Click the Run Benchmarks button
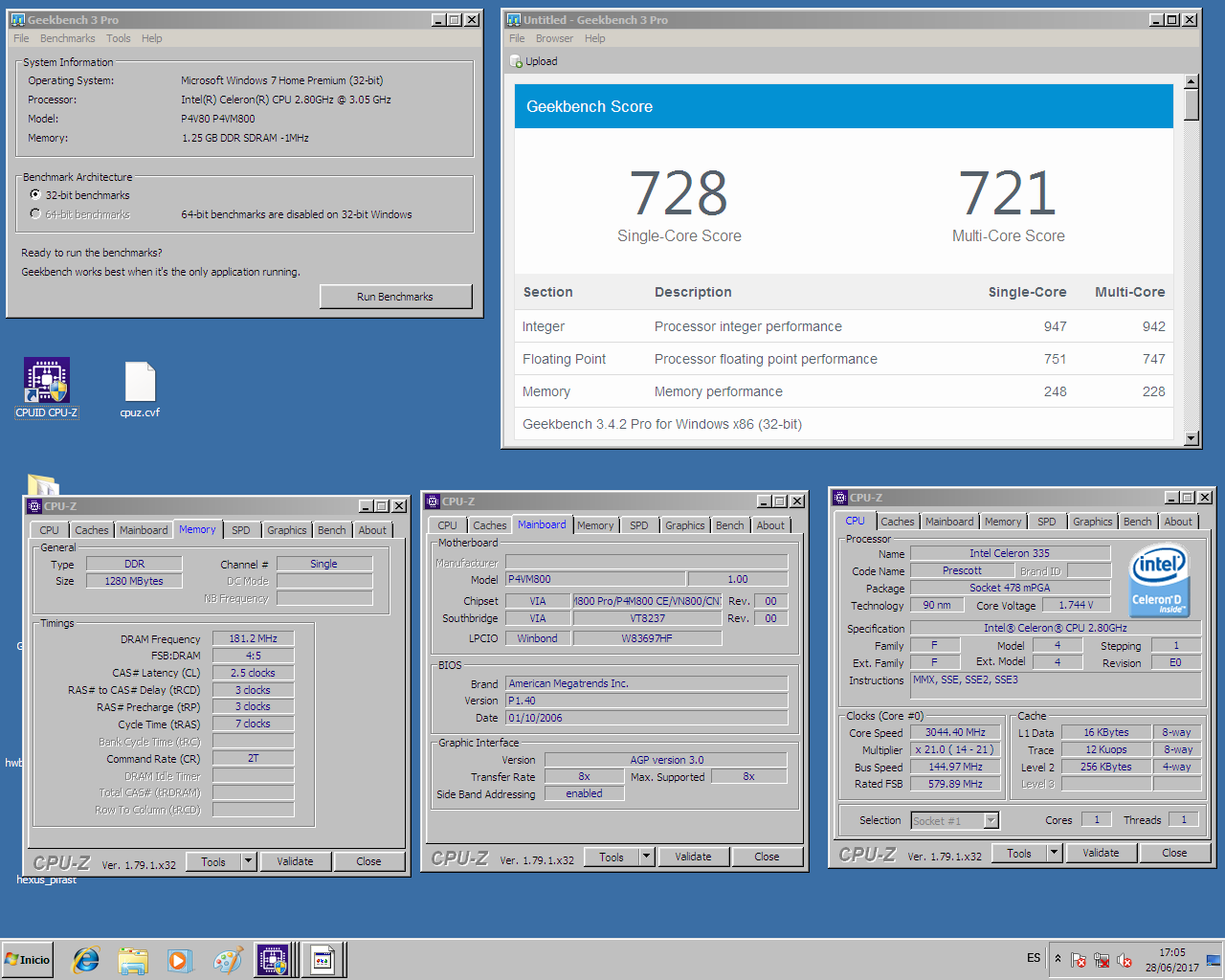Screen dimensions: 1225x980 (x=395, y=297)
